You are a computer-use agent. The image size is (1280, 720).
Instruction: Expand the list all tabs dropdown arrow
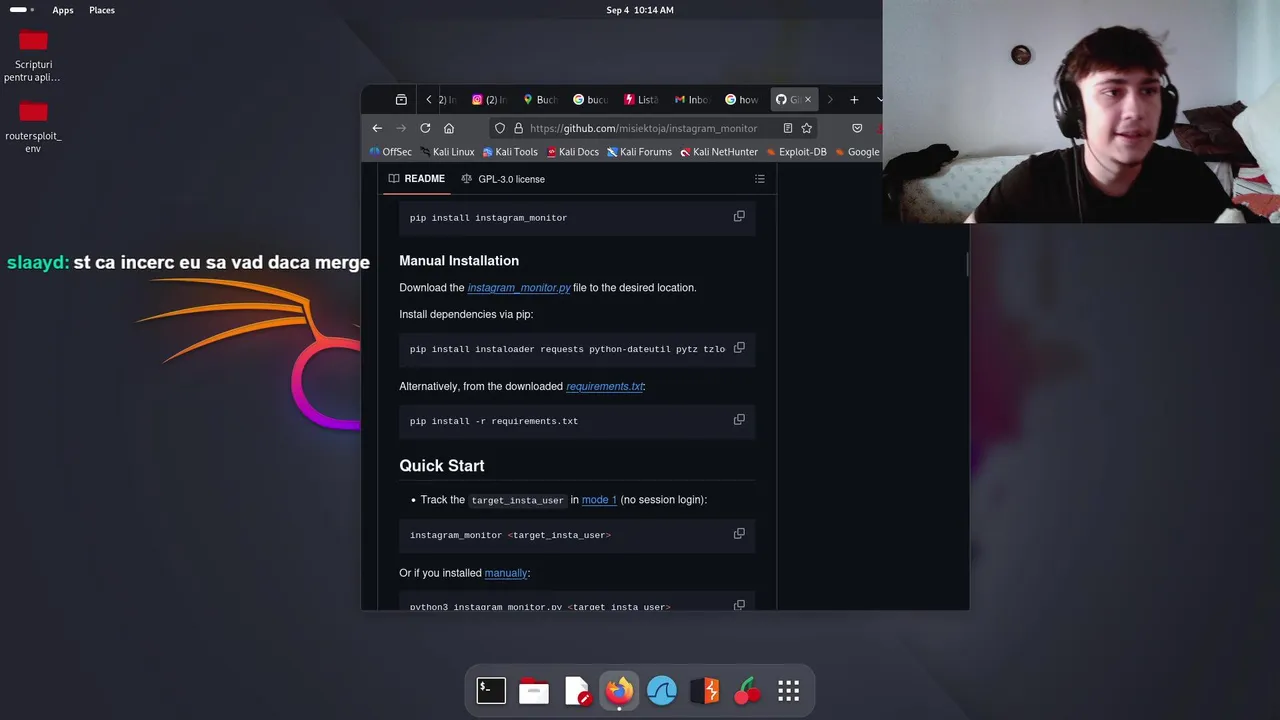coord(879,100)
